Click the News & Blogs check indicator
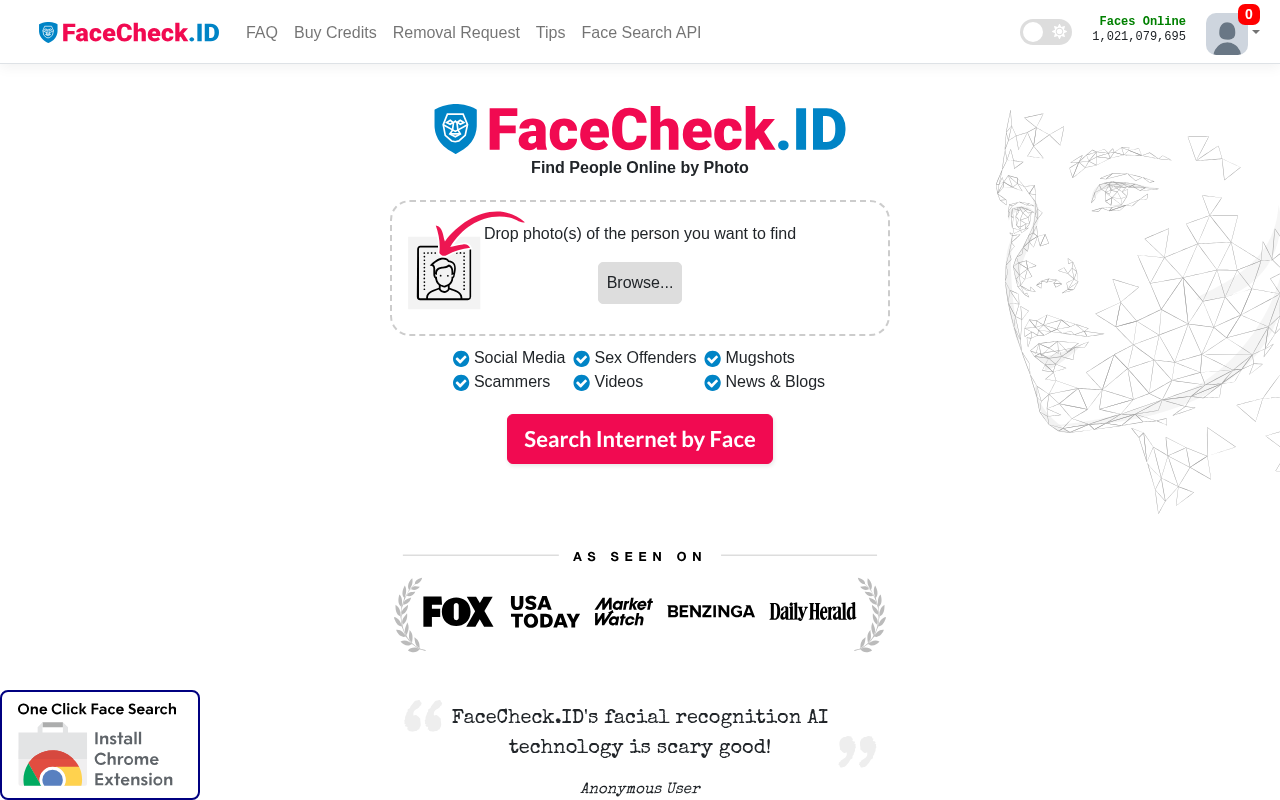The height and width of the screenshot is (800, 1280). [x=711, y=382]
